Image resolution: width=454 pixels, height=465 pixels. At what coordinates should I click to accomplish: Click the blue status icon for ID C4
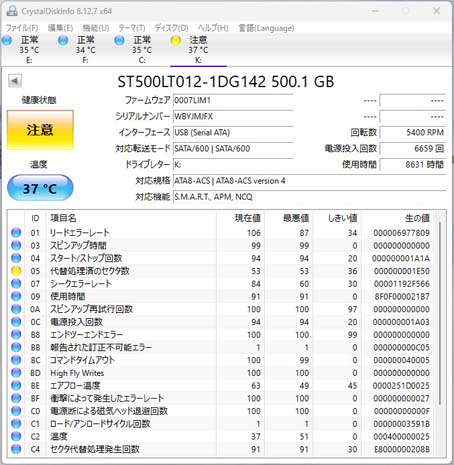[x=16, y=449]
